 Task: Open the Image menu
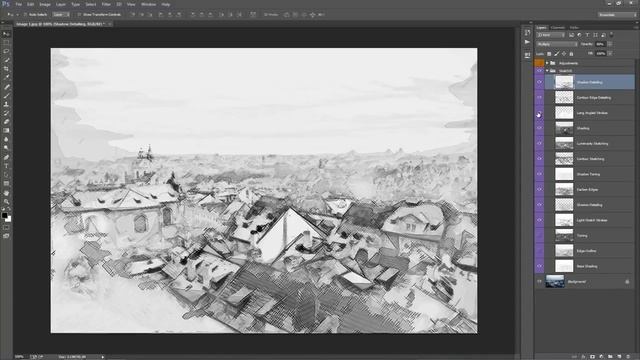[x=44, y=4]
